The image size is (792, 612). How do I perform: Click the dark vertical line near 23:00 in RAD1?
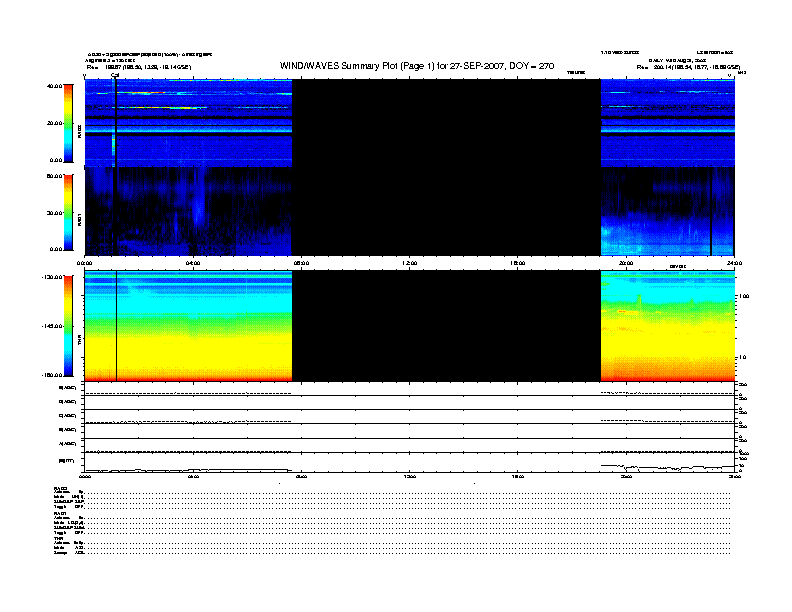(711, 212)
